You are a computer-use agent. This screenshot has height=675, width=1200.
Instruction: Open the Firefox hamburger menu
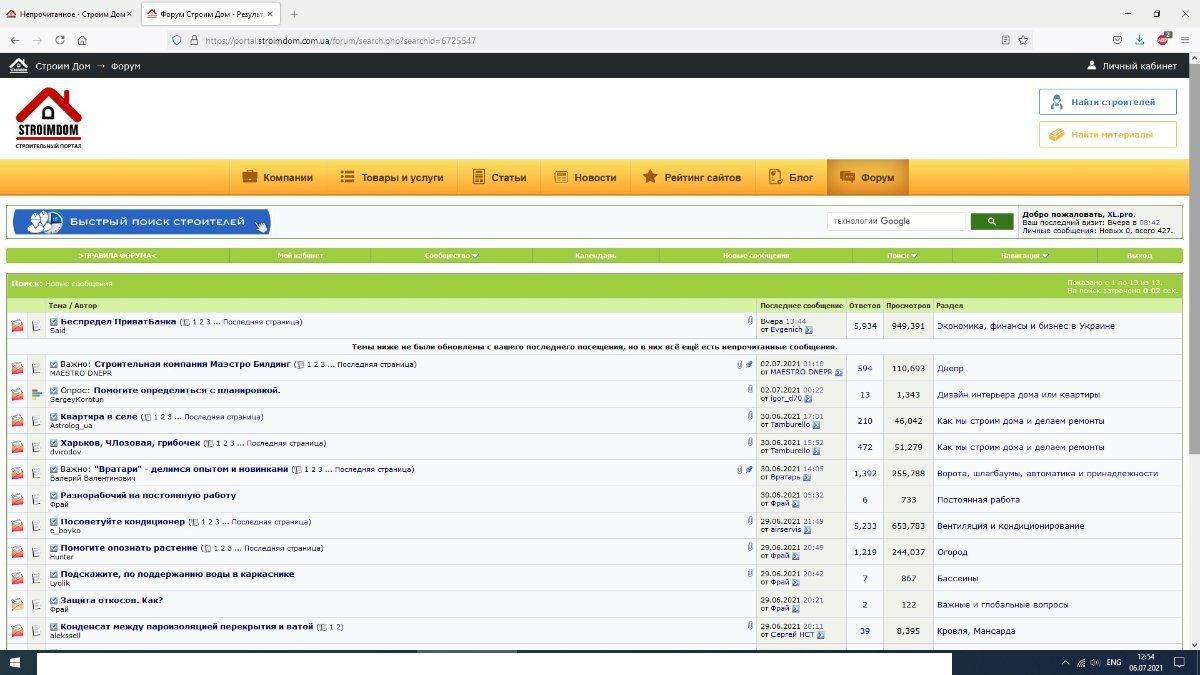[x=1185, y=40]
